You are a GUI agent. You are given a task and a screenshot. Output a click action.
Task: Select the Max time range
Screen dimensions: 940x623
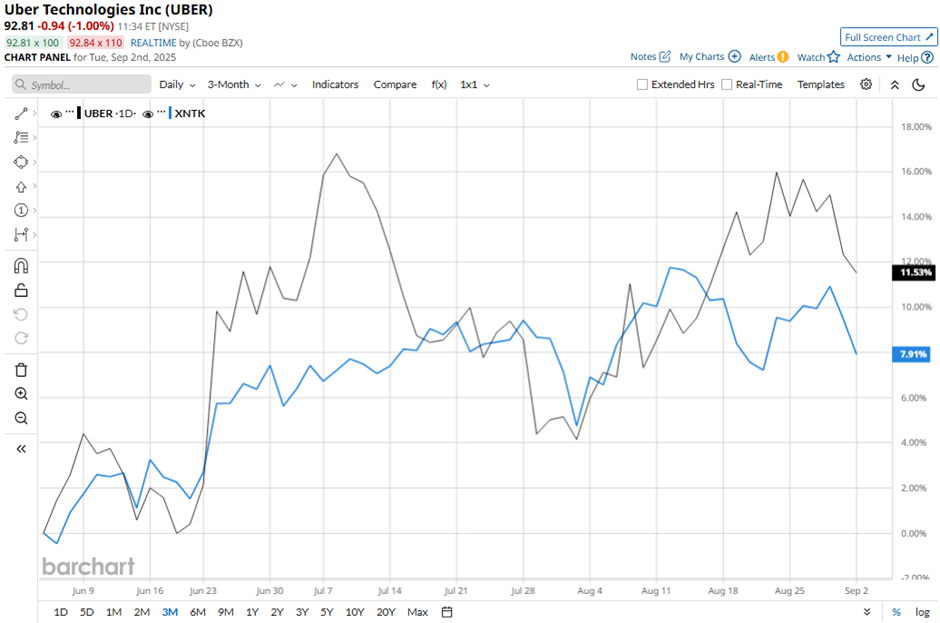(x=417, y=612)
